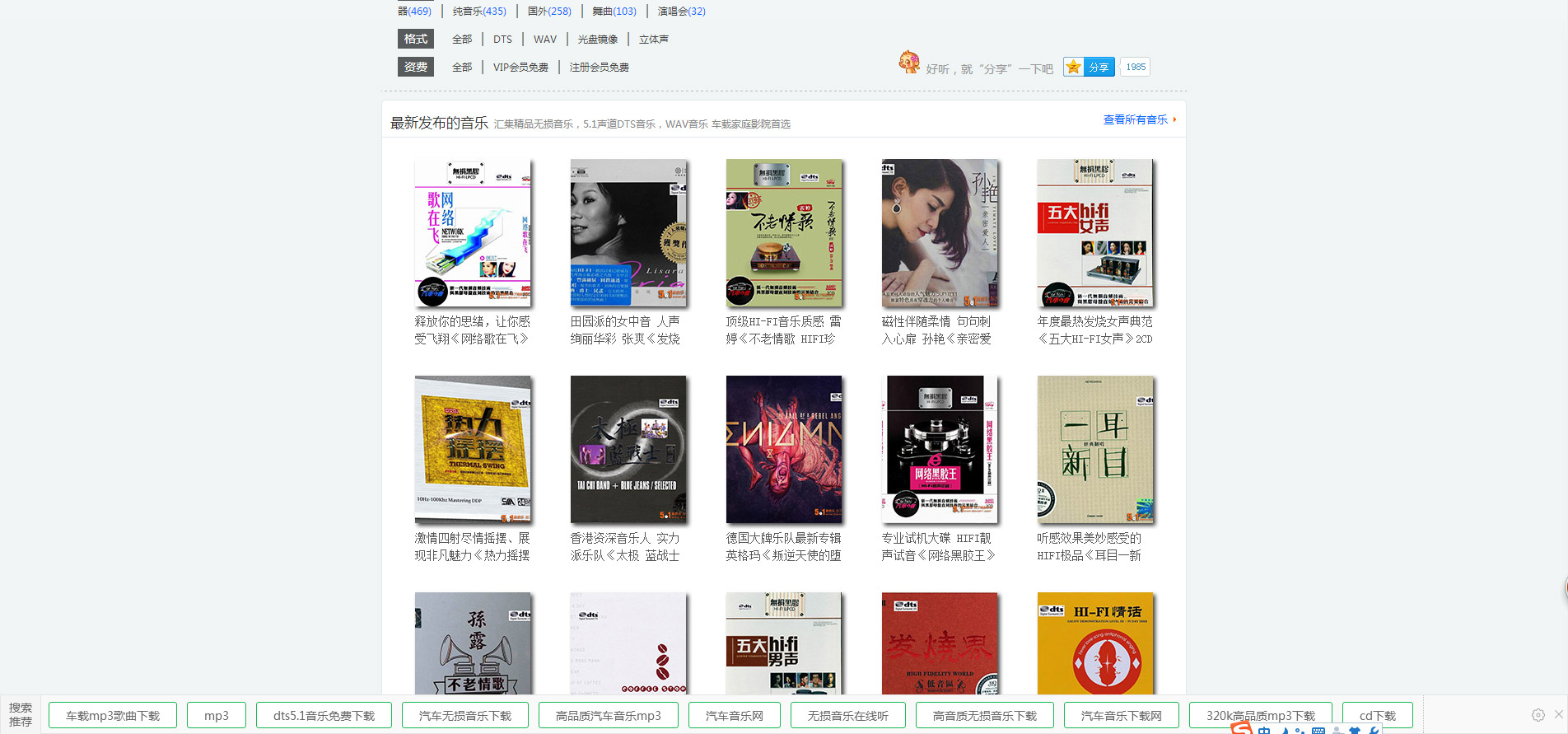Click the arrow beside 查看所有音乐
This screenshot has height=734, width=1568.
[1174, 119]
